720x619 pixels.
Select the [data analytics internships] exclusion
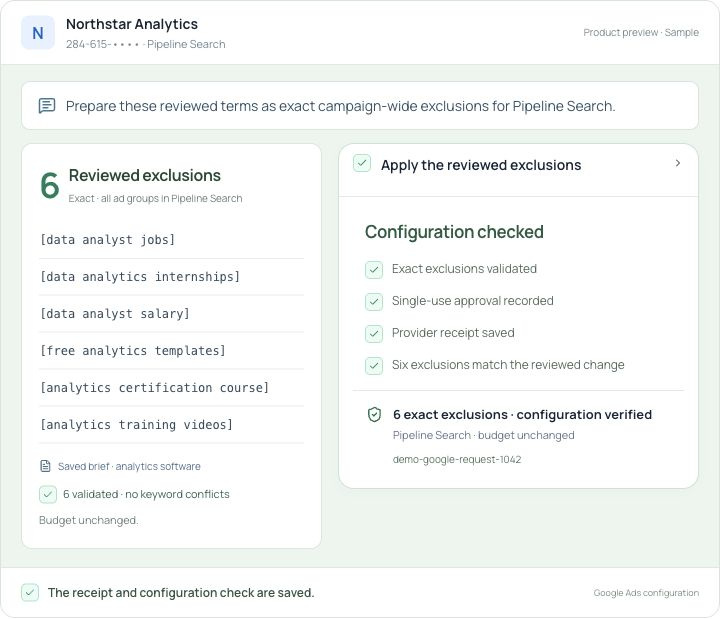click(171, 277)
